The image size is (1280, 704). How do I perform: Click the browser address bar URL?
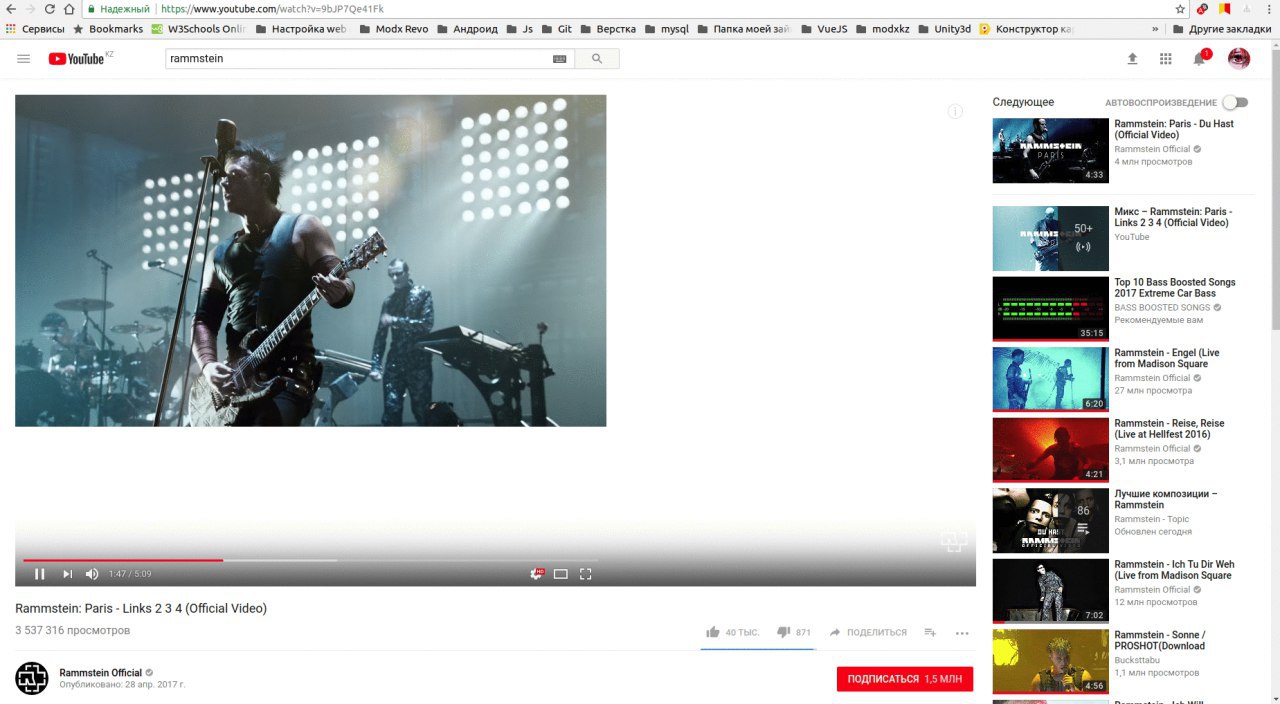(x=272, y=9)
